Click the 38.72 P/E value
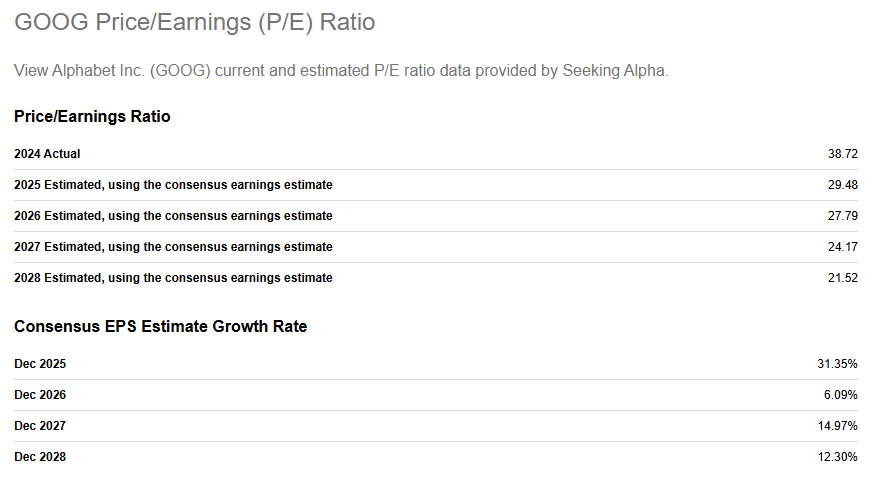The width and height of the screenshot is (880, 482). point(843,154)
